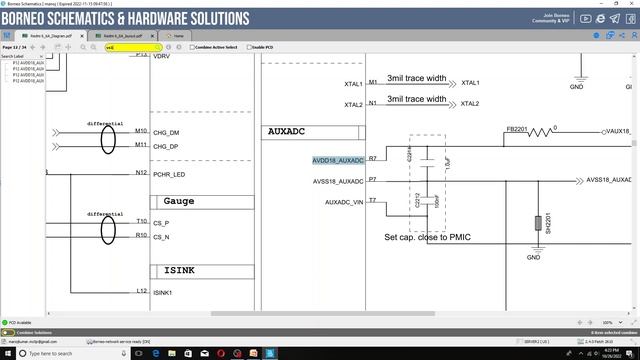Click the Windows taskbar search box
This screenshot has width=640, height=360.
pyautogui.click(x=73, y=353)
